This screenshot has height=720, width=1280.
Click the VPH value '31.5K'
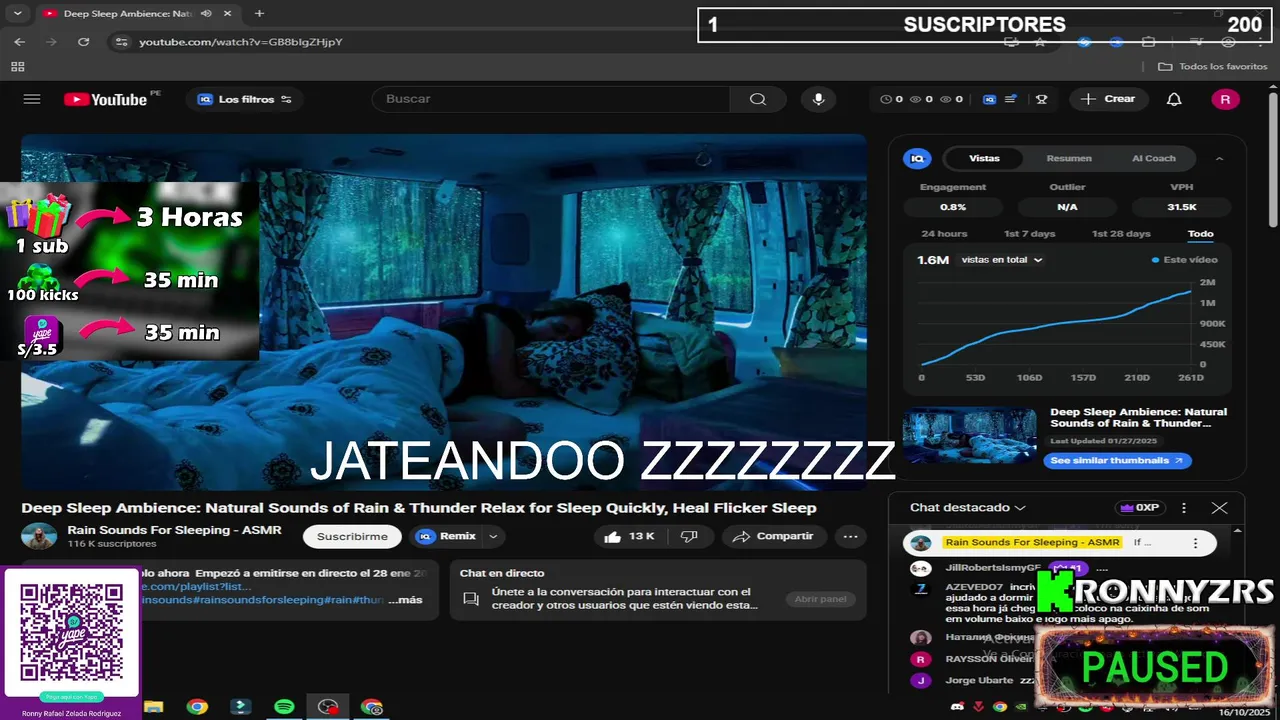pyautogui.click(x=1182, y=207)
